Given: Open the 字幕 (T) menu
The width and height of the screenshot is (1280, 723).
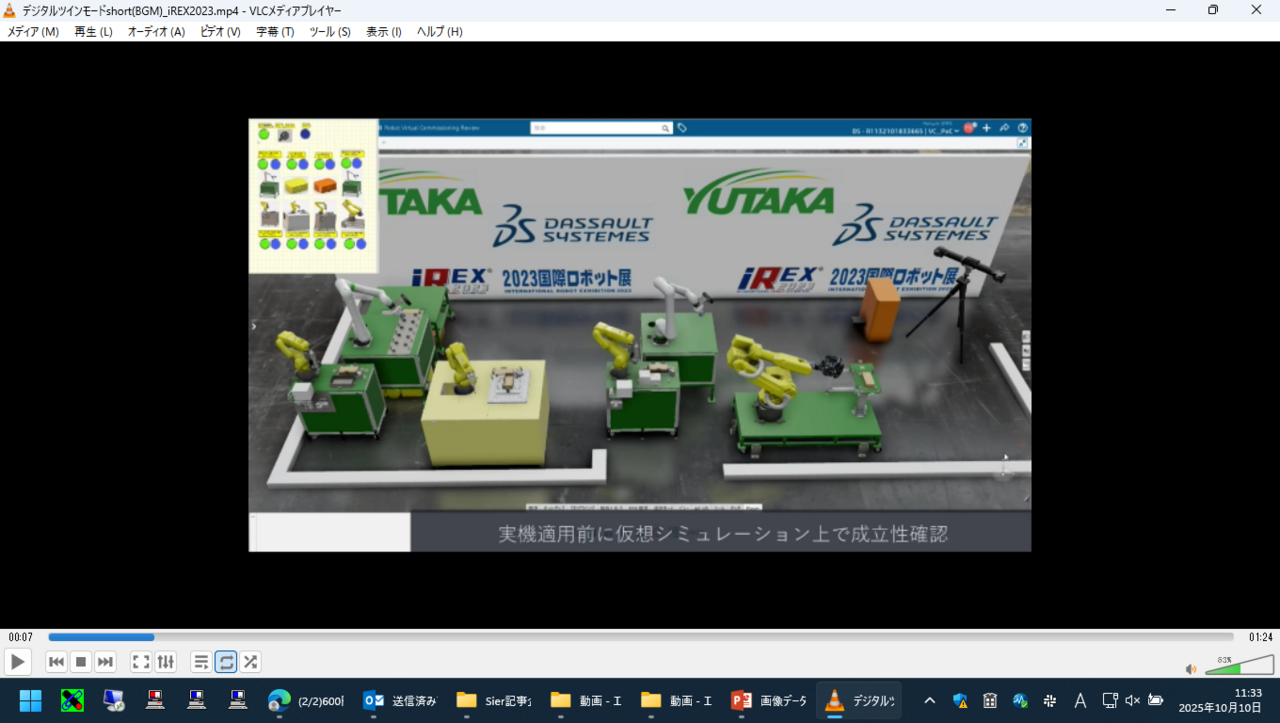Looking at the screenshot, I should (x=275, y=32).
